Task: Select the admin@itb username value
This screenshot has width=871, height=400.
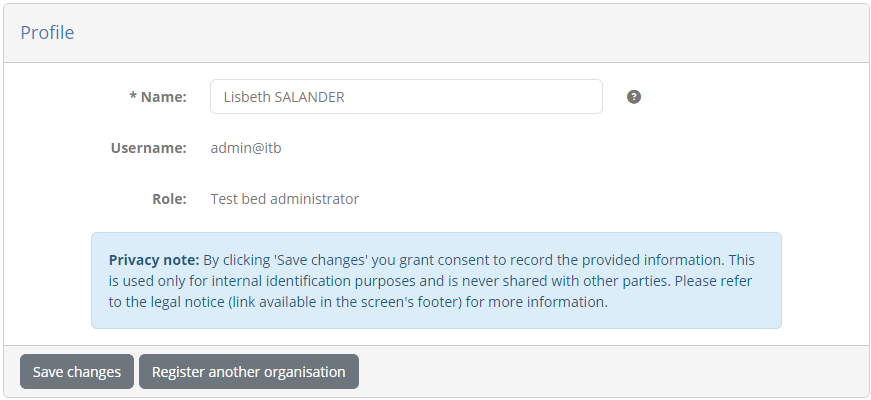Action: click(x=246, y=148)
